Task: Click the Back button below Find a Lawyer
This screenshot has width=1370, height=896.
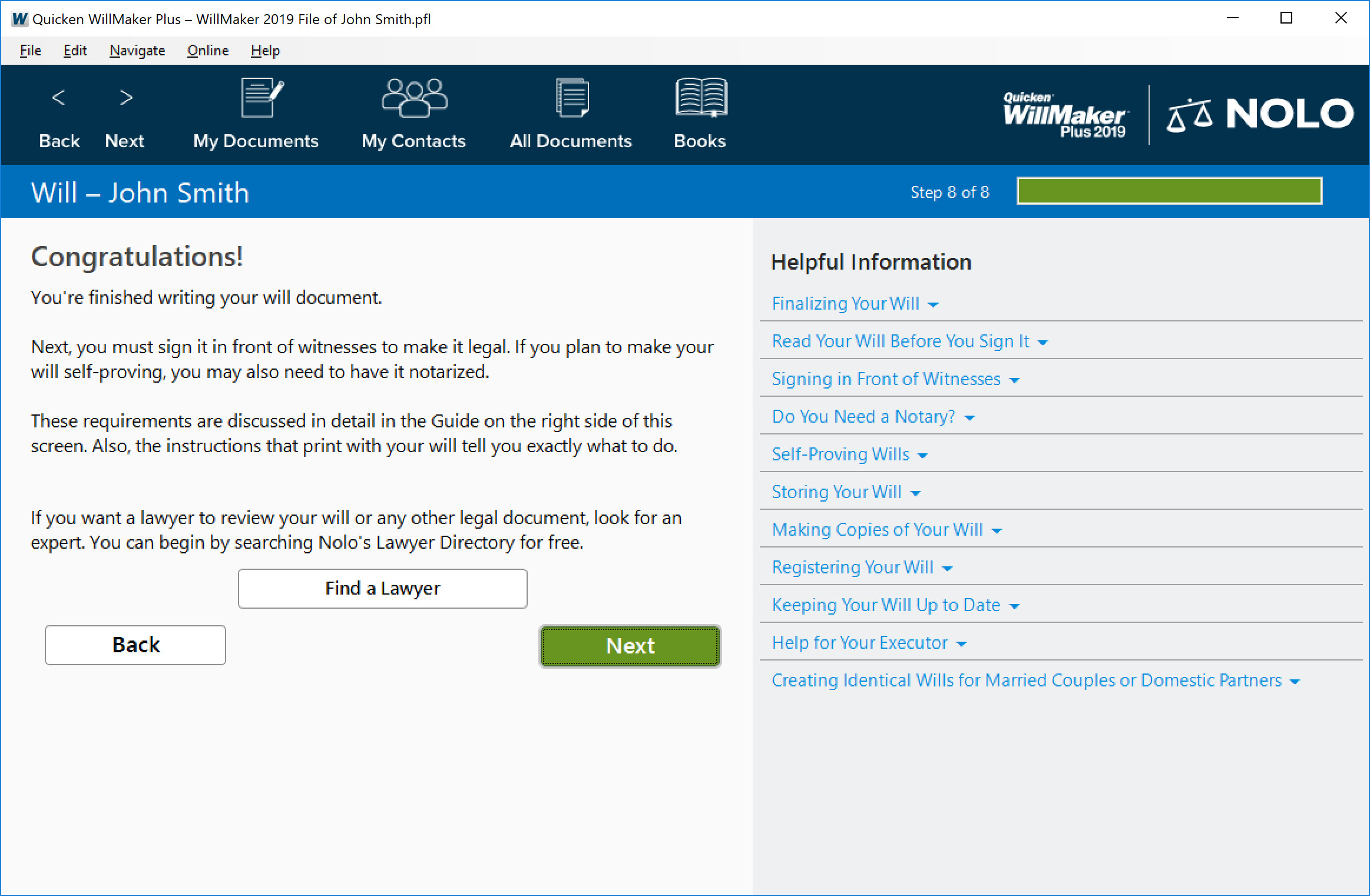Action: [x=135, y=645]
